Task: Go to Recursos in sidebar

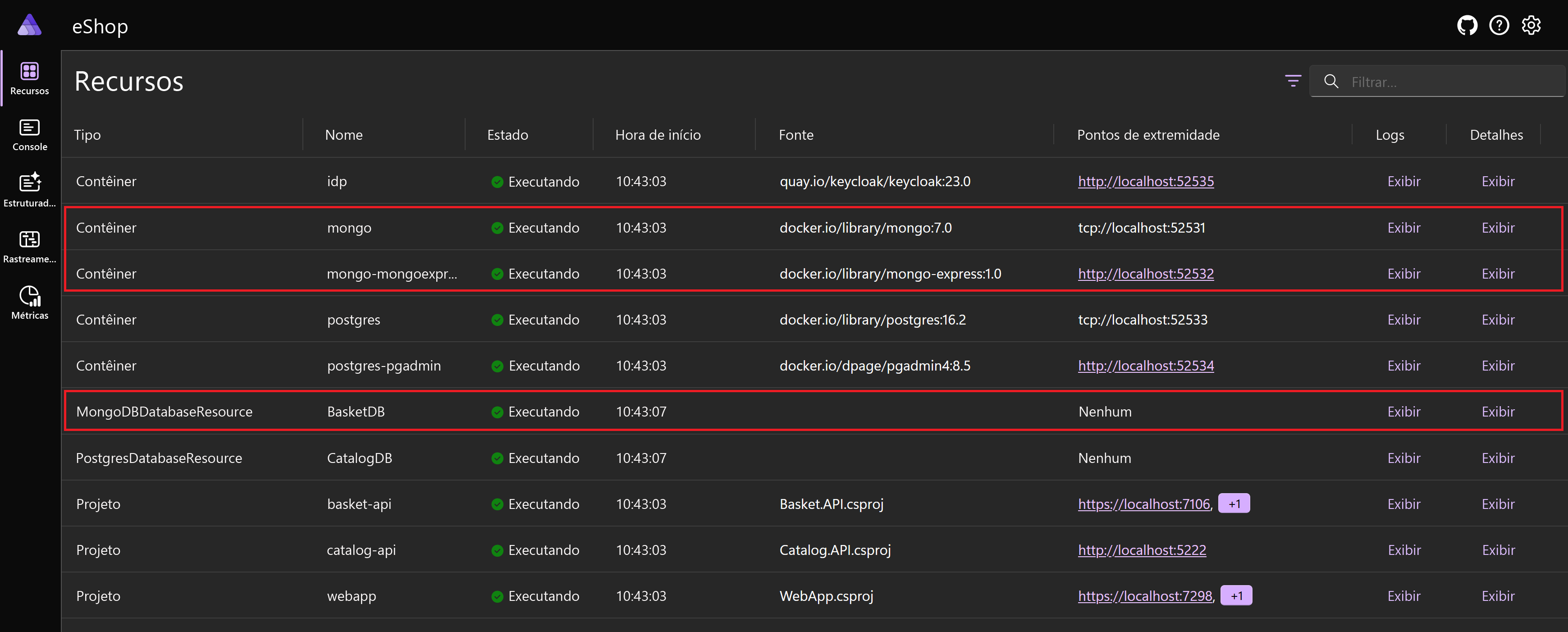Action: [30, 79]
